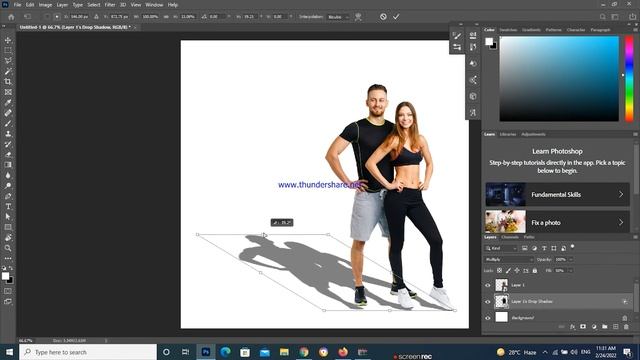Select the History Brush tool

coord(8,144)
